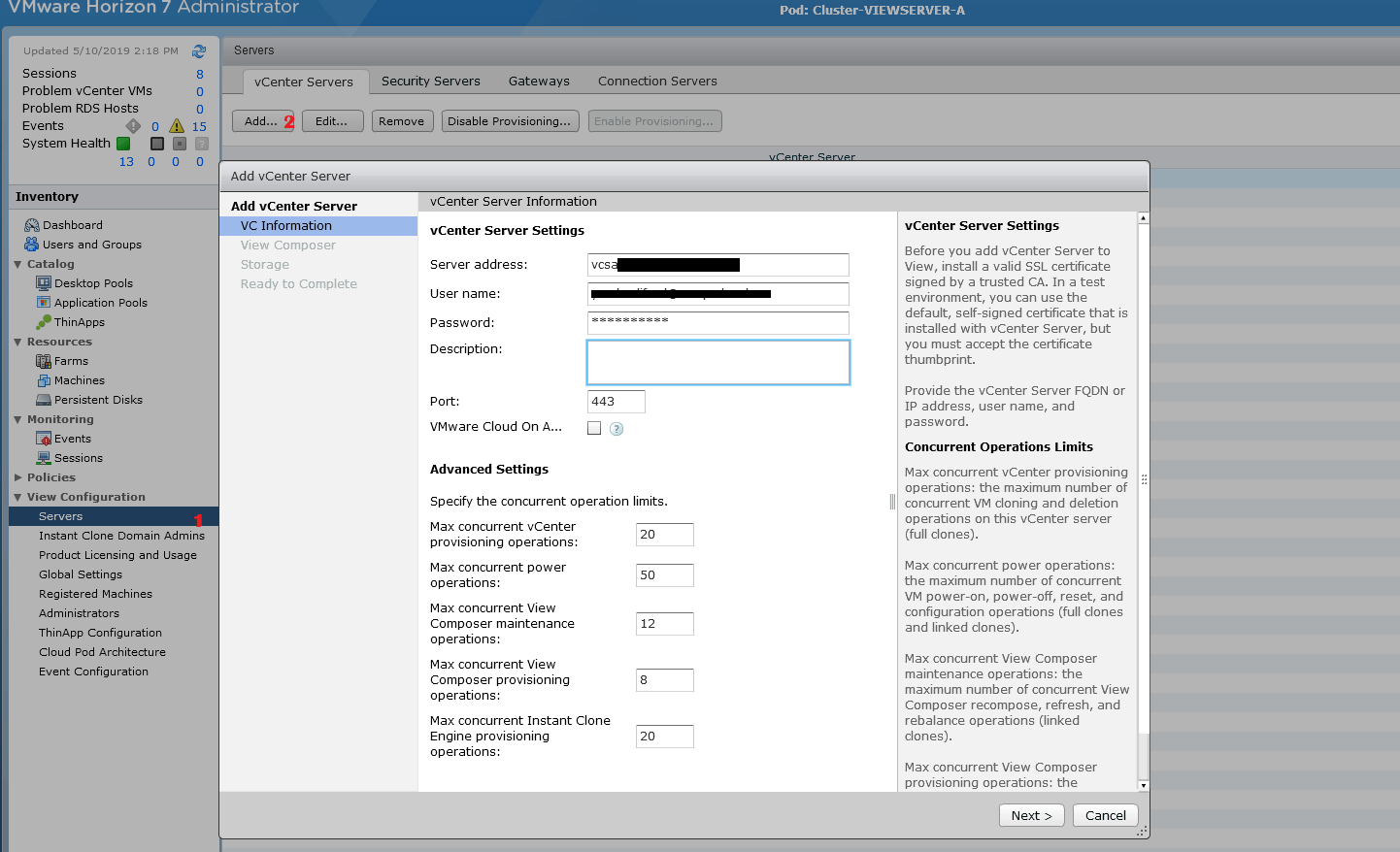Click inside the Description text field
Screen dimensions: 1400x852
click(717, 361)
